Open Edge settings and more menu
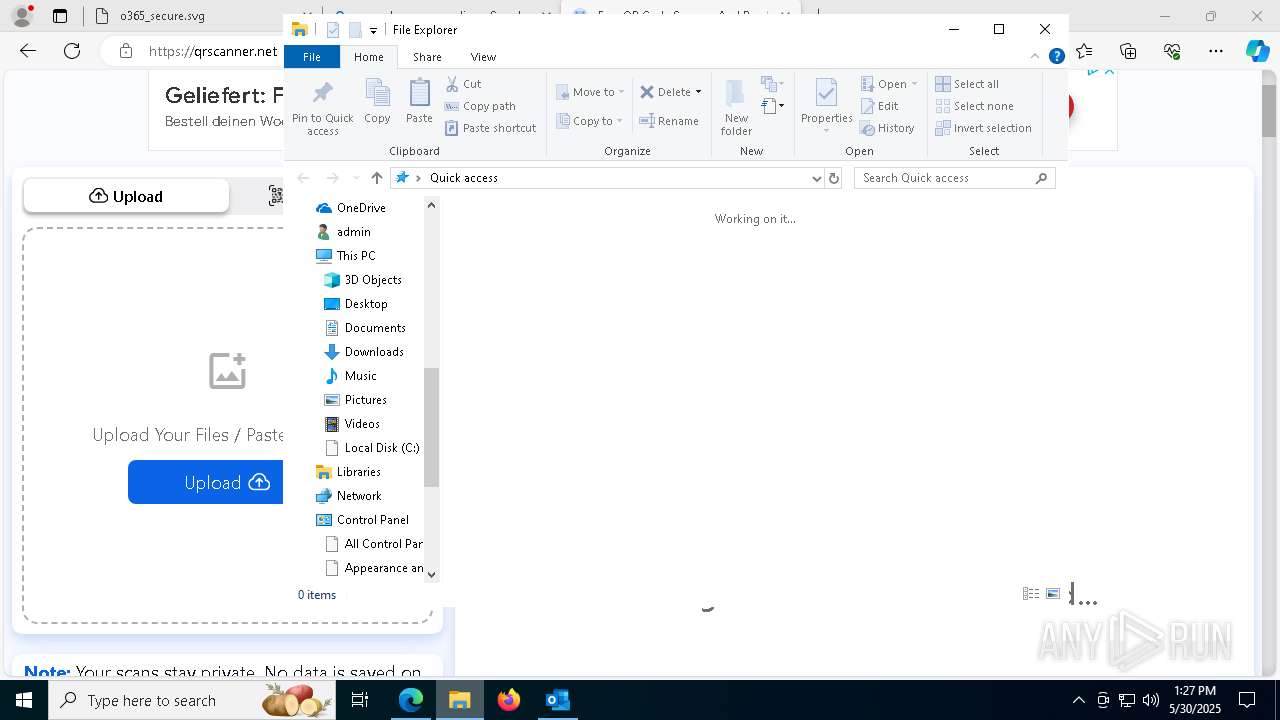Screen dimensions: 1280x720 [x=1216, y=51]
